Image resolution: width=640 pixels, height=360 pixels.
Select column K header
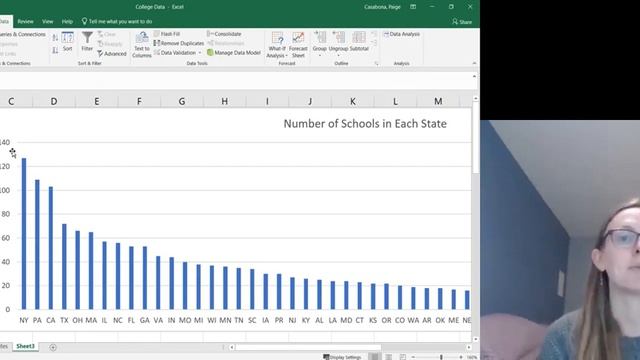(353, 101)
